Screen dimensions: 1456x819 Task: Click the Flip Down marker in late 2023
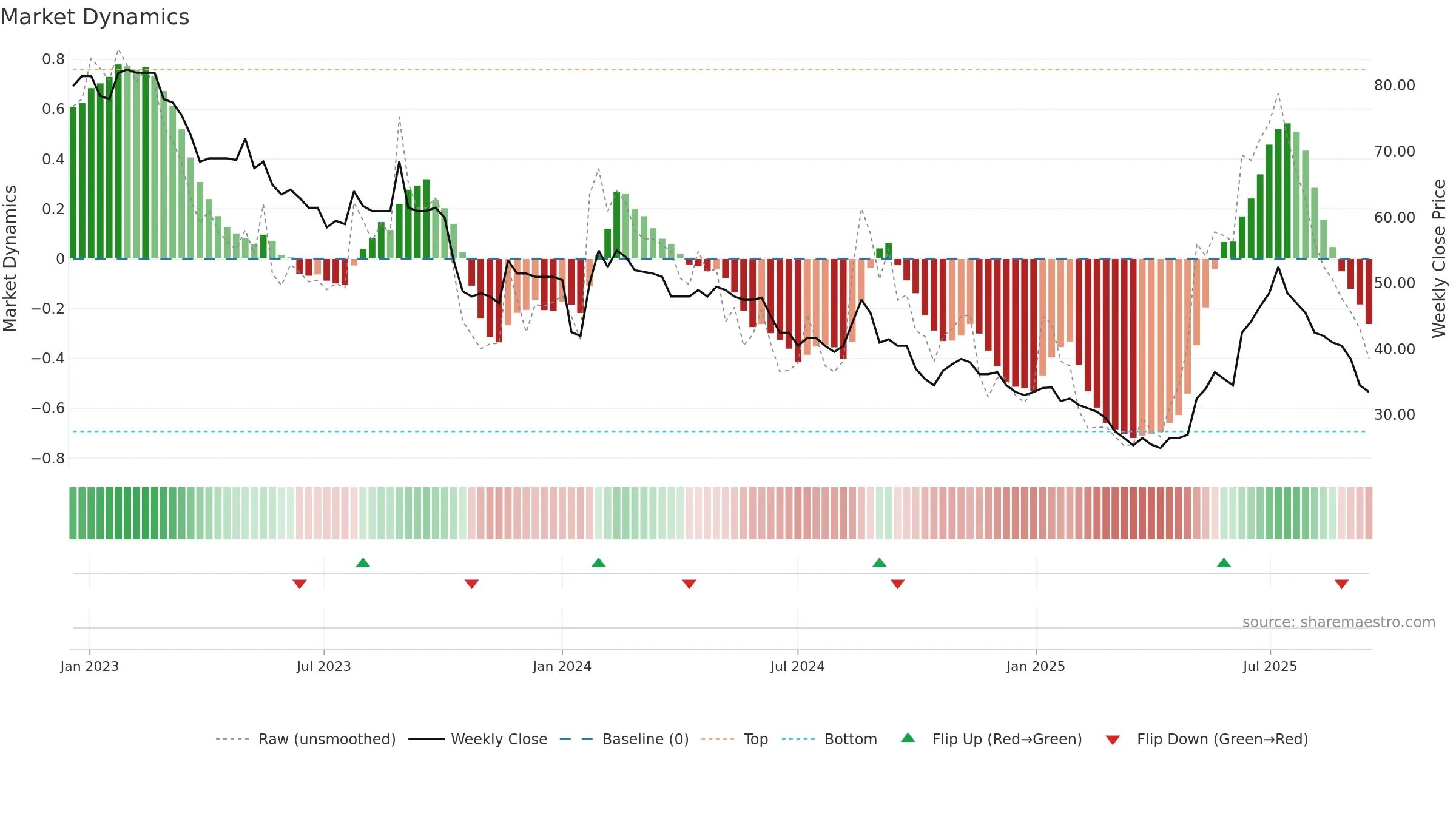pyautogui.click(x=472, y=584)
